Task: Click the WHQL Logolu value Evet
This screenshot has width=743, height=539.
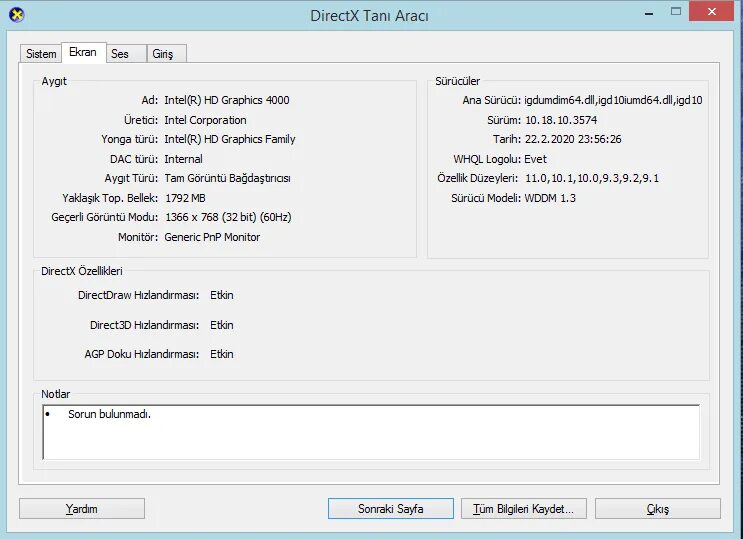Action: 535,159
